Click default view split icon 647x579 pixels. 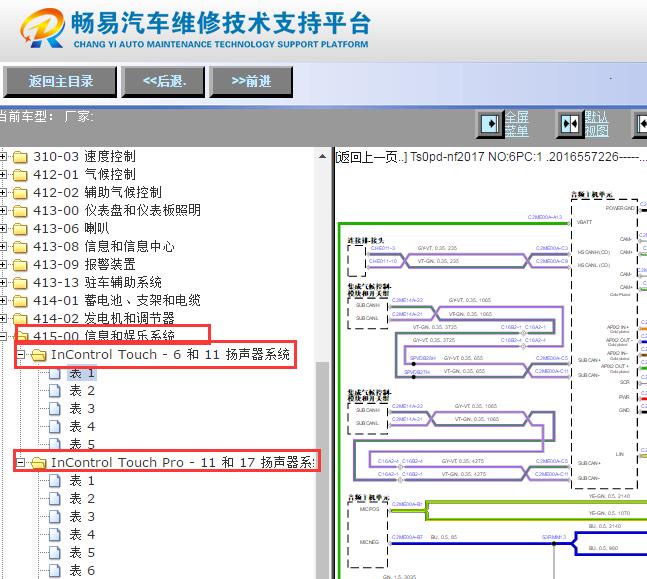(x=570, y=124)
